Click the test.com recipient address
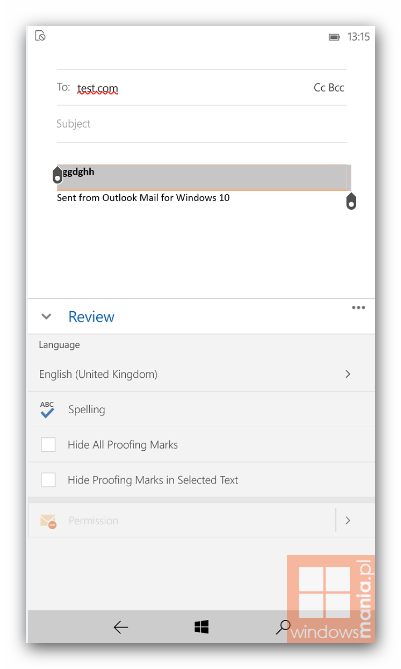401x669 pixels. pyautogui.click(x=97, y=88)
